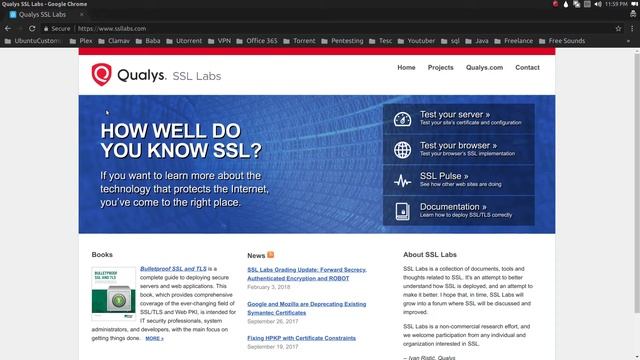
Task: Click the address bar showing www.ssllabs.com
Action: click(x=327, y=29)
